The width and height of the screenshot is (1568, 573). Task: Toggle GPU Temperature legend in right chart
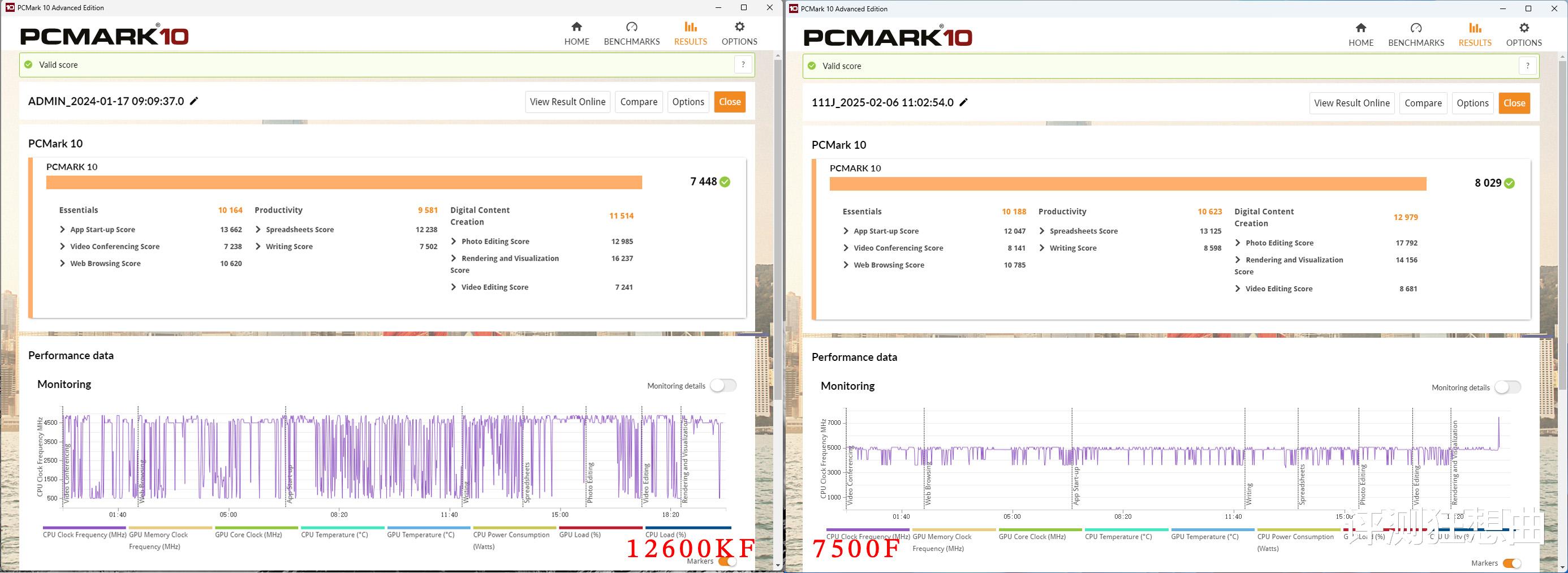coord(1213,535)
